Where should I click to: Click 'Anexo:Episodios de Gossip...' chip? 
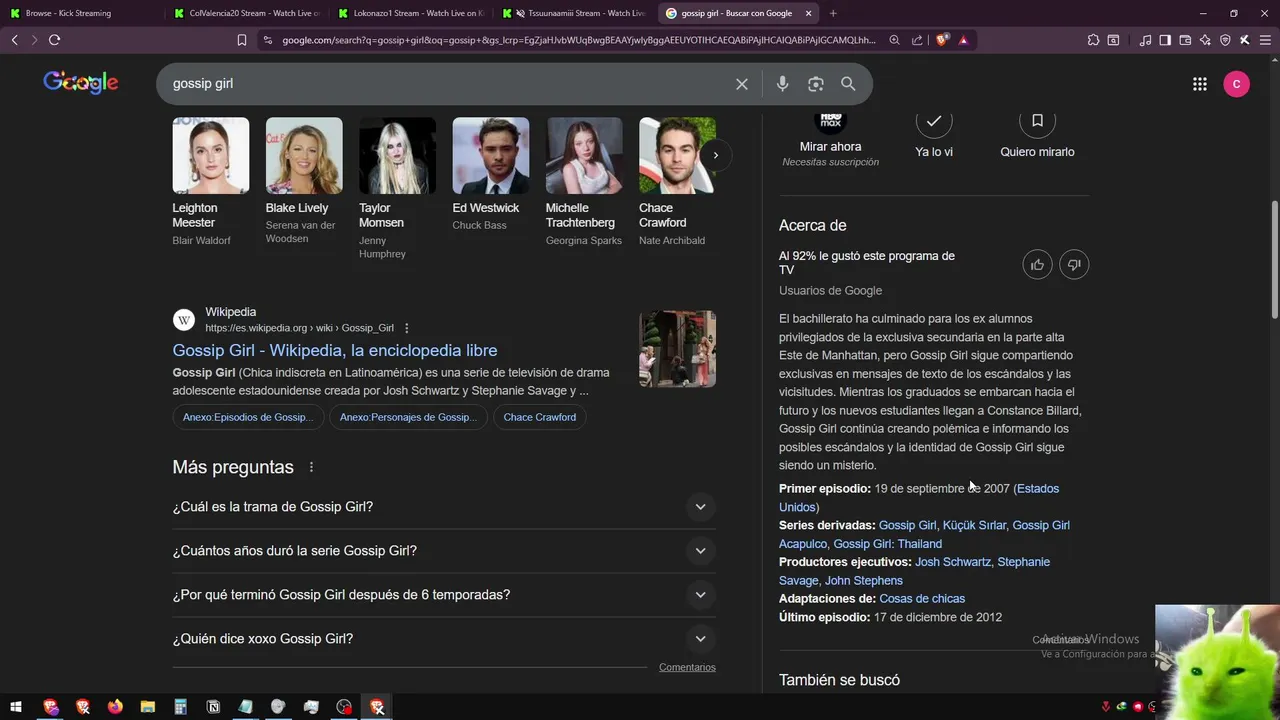[x=248, y=417]
